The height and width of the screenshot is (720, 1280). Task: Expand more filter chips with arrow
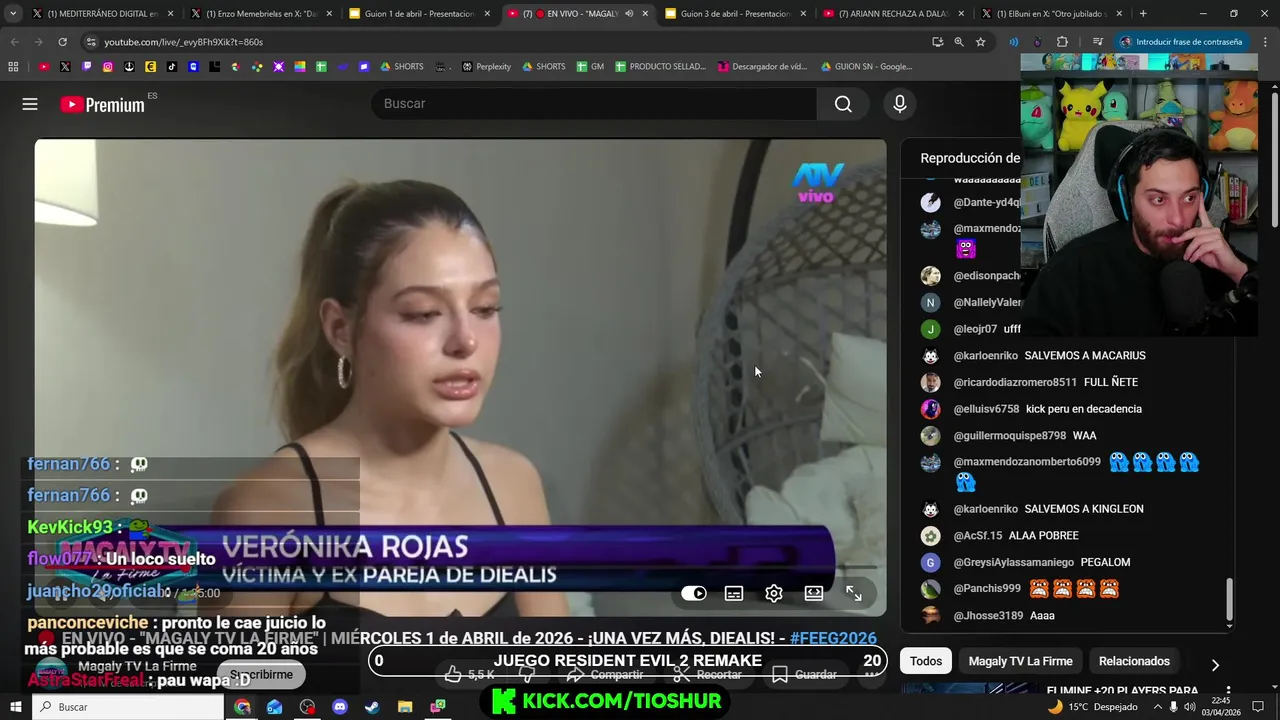coord(1215,664)
